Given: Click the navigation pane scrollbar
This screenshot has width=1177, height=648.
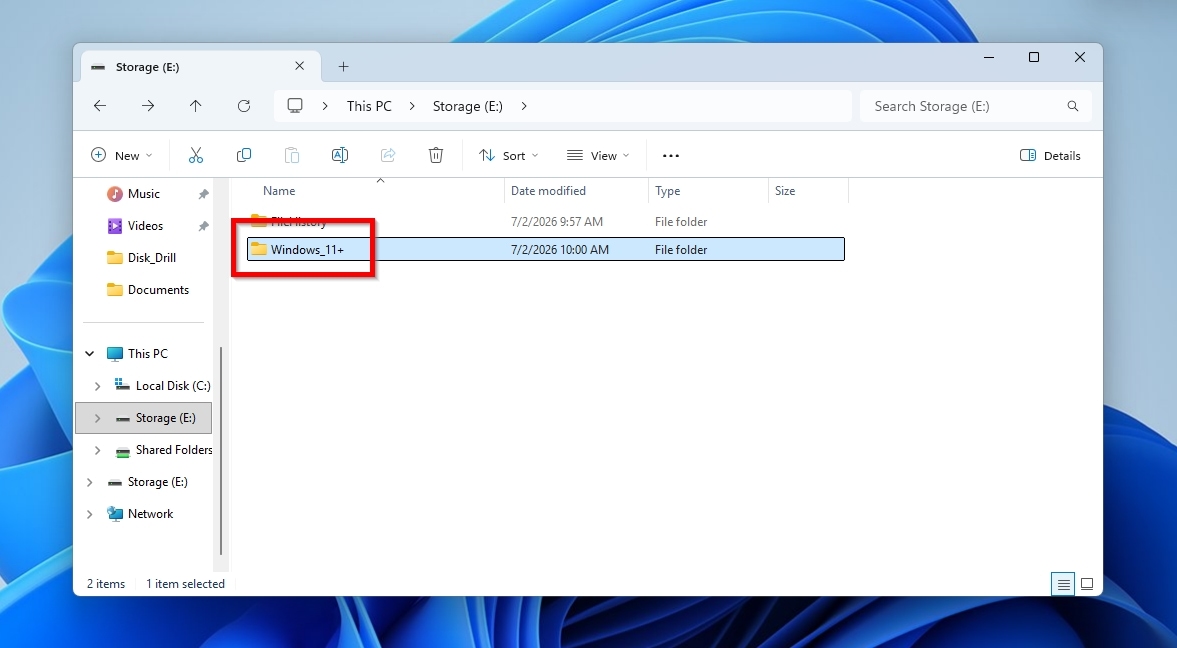Looking at the screenshot, I should click(221, 451).
